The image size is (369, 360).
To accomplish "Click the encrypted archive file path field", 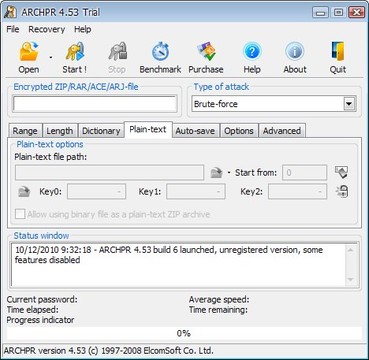I will pos(95,104).
